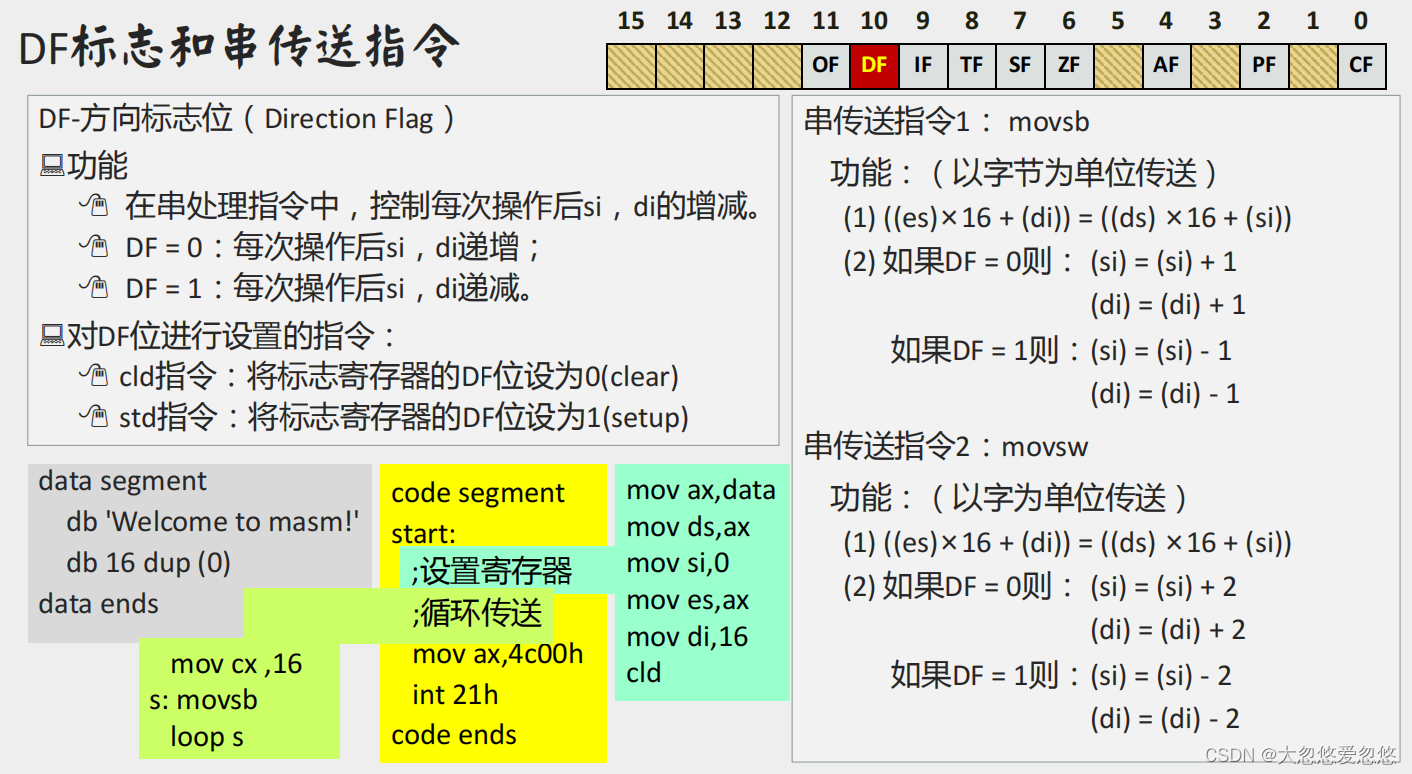The width and height of the screenshot is (1412, 774).
Task: Click the hatched reserved cell under bit 5
Action: (1118, 65)
